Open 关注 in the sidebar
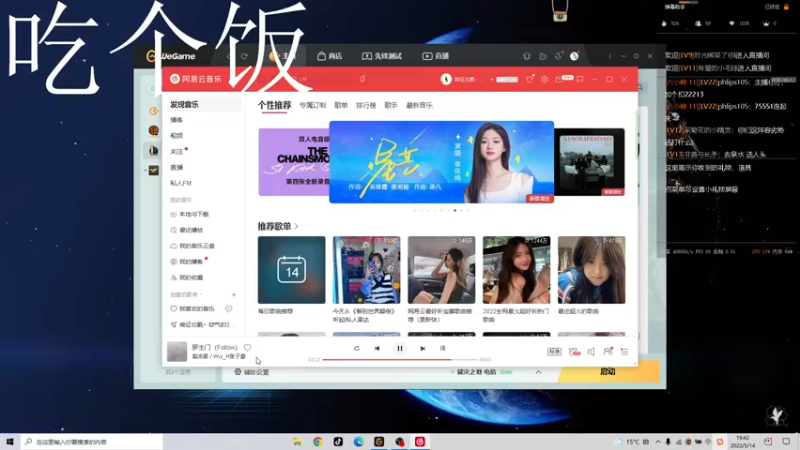Image resolution: width=800 pixels, height=450 pixels. [177, 152]
